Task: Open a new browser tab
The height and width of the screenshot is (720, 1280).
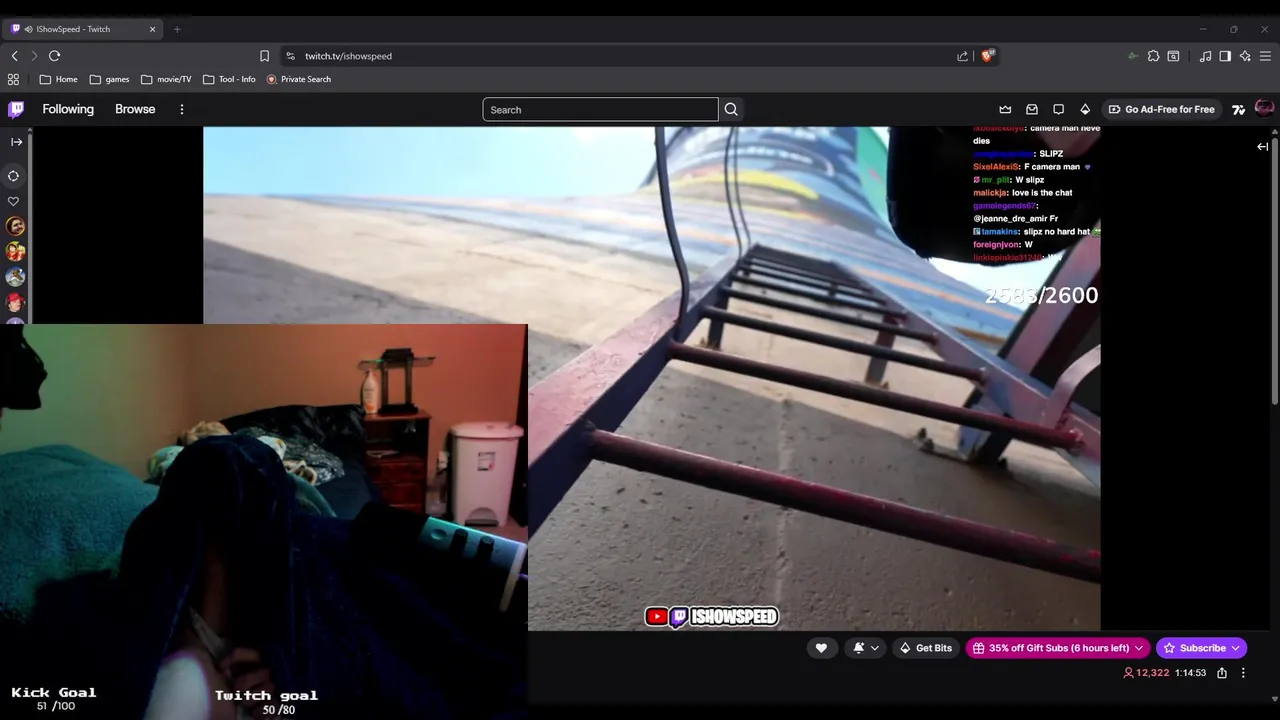Action: [177, 29]
